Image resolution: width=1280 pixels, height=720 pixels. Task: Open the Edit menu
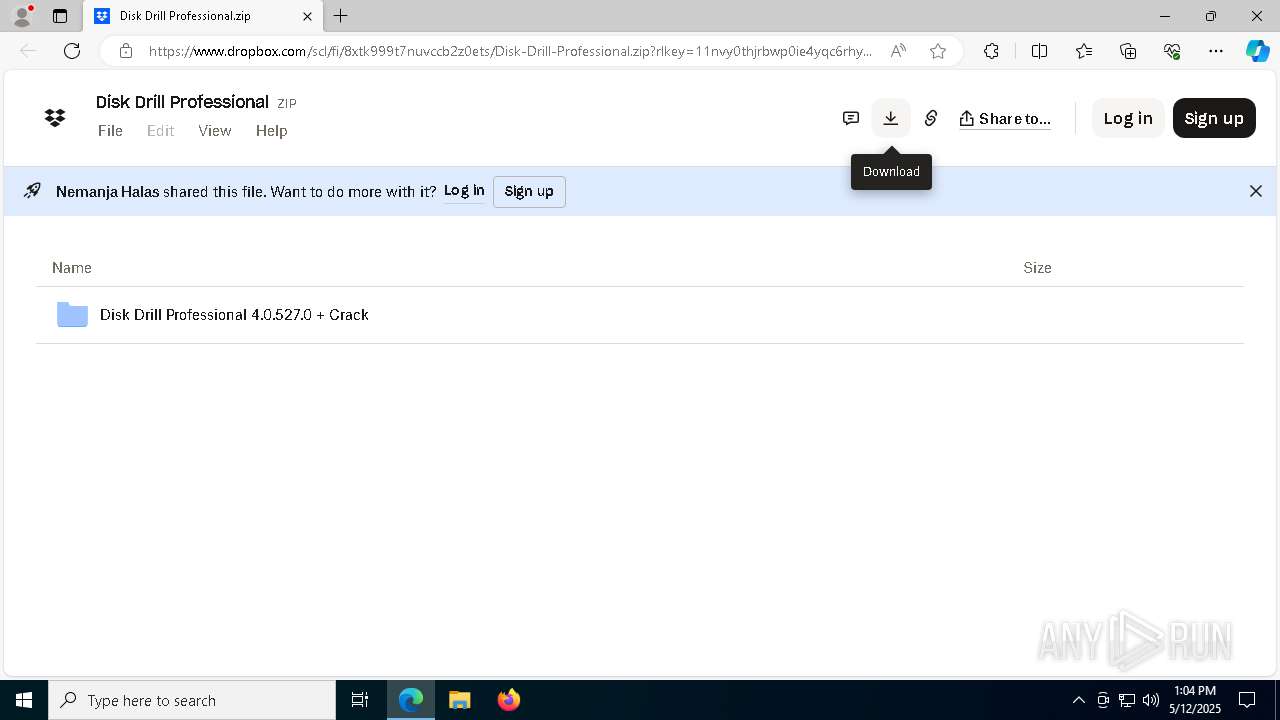[160, 131]
